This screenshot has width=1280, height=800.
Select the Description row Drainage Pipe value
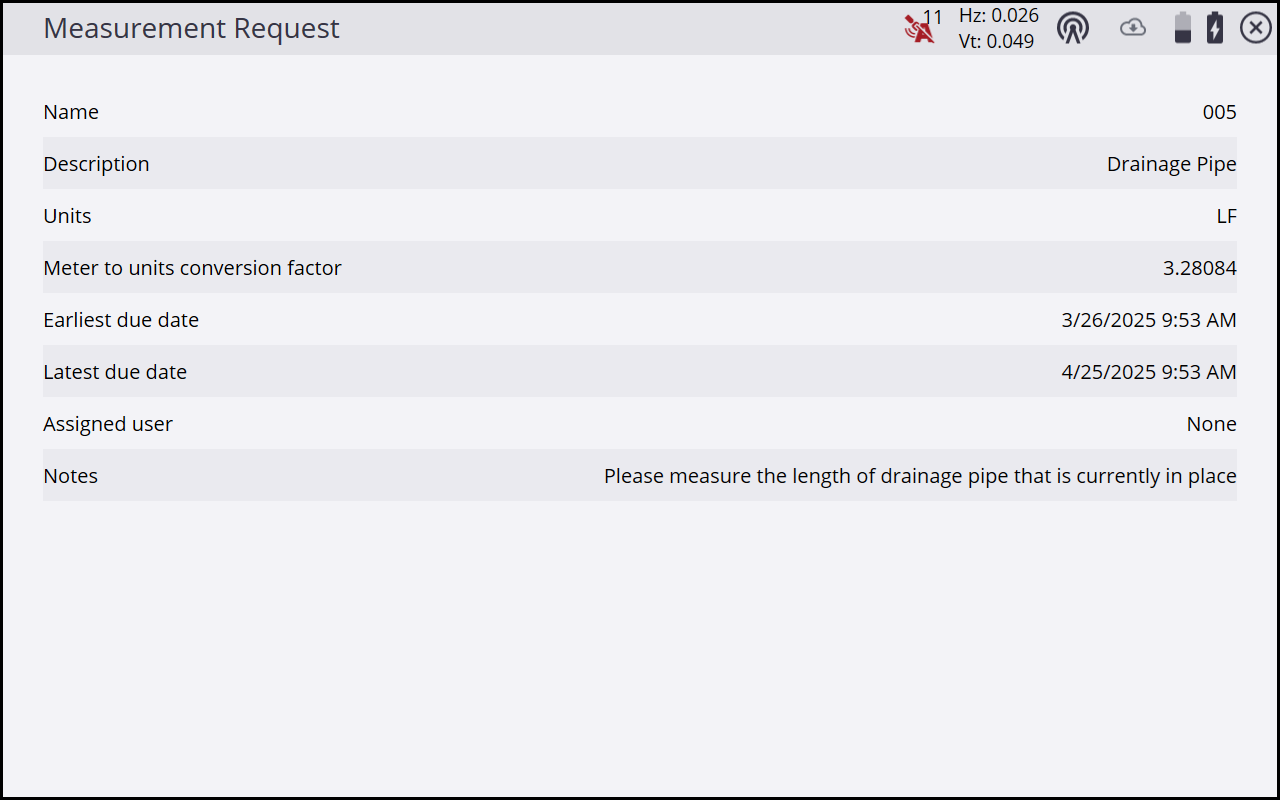(1171, 164)
